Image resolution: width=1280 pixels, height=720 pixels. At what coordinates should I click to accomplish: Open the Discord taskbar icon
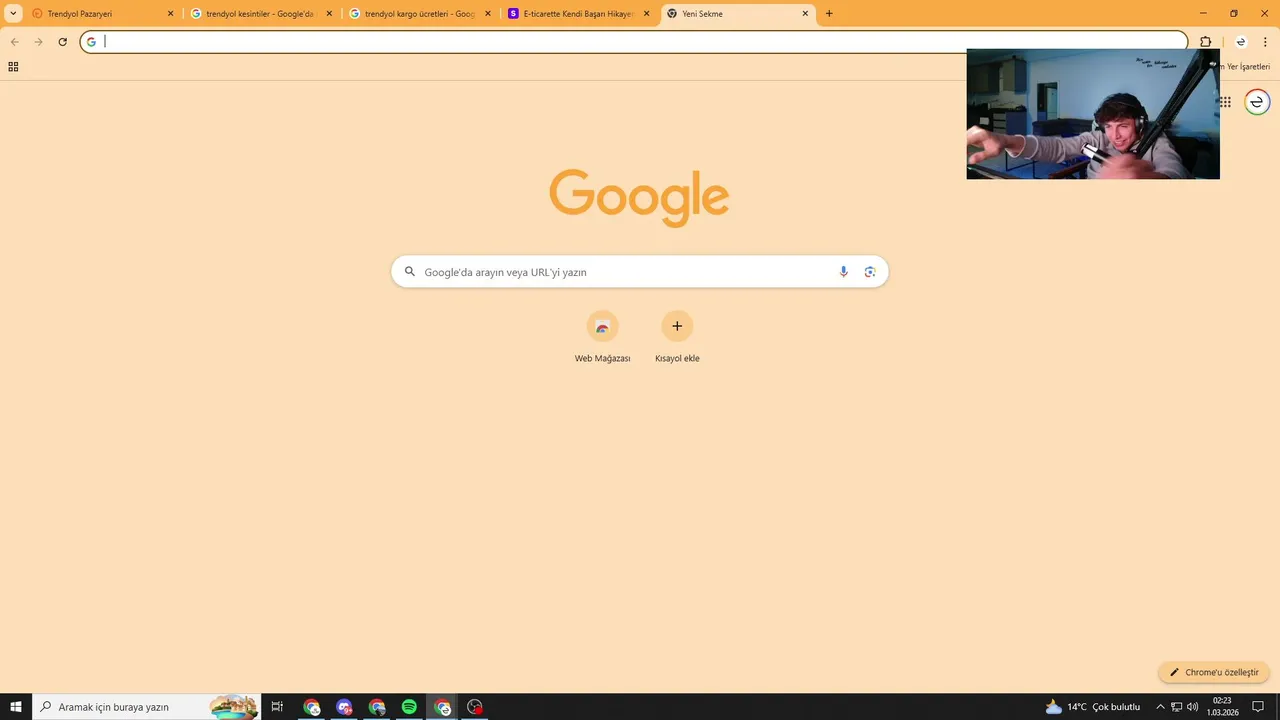(x=345, y=707)
